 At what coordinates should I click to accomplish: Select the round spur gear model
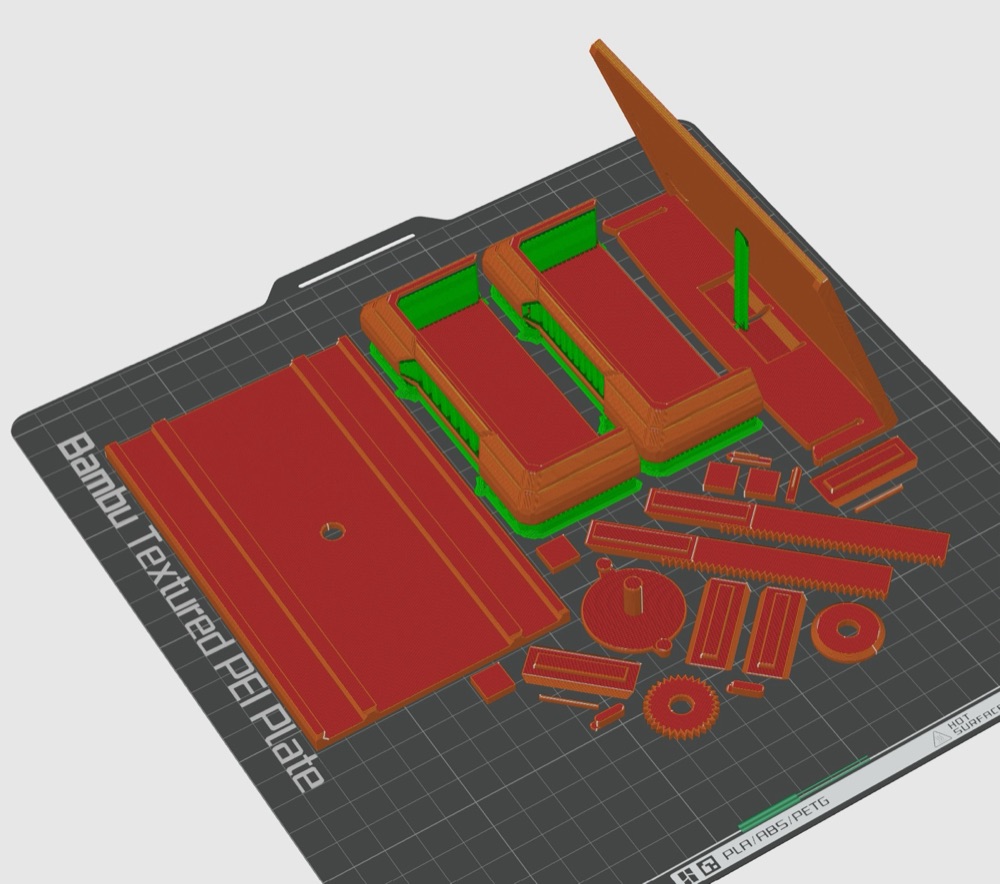click(681, 707)
